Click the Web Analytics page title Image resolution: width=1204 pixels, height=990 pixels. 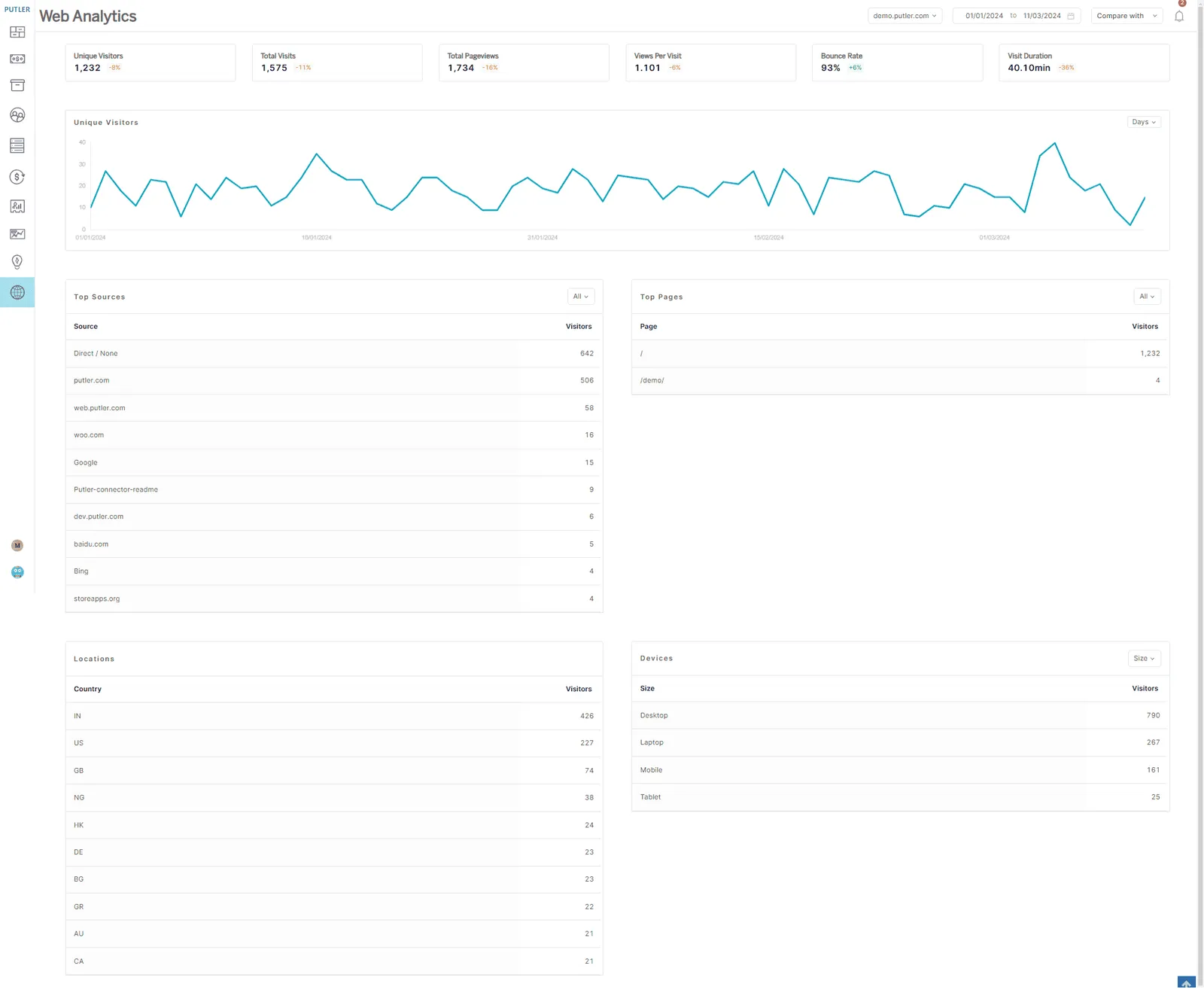[88, 17]
